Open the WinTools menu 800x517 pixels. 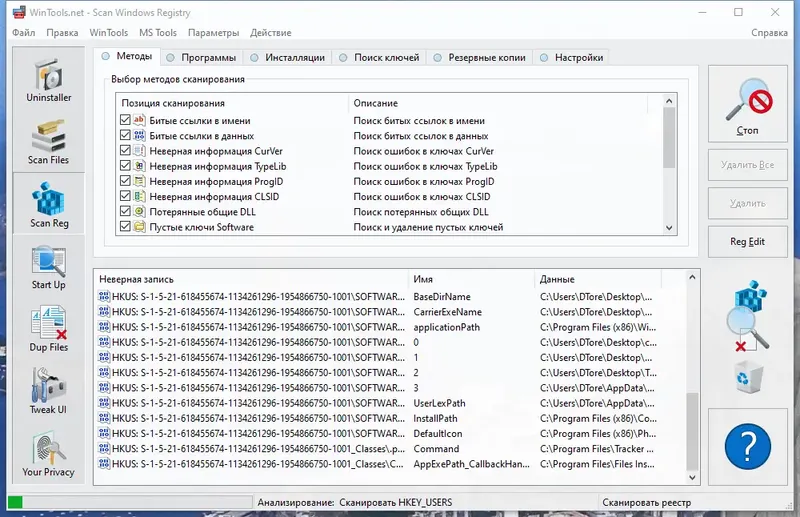[x=109, y=33]
